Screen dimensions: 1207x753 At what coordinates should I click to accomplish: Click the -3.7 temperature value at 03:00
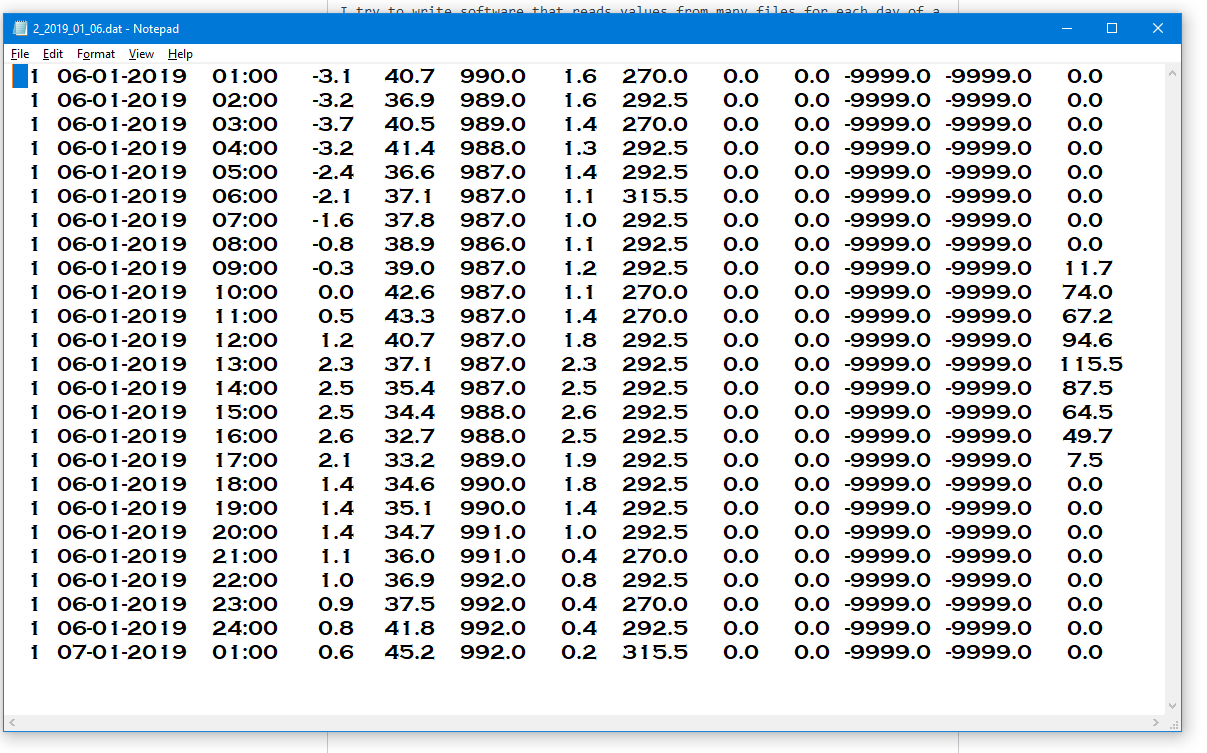(x=332, y=125)
